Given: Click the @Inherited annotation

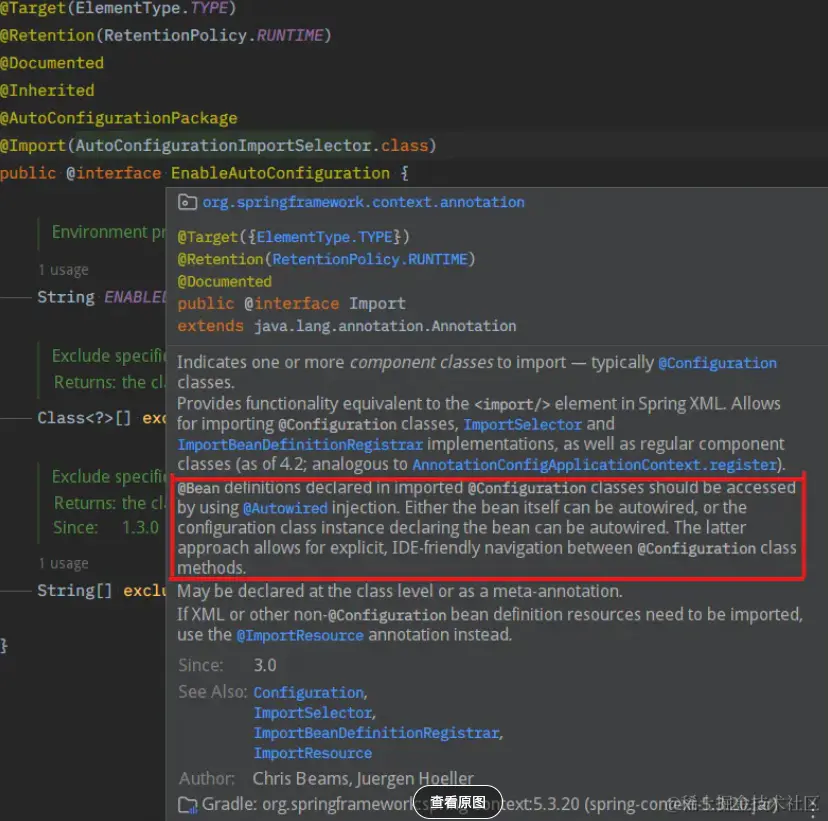Looking at the screenshot, I should 47,90.
